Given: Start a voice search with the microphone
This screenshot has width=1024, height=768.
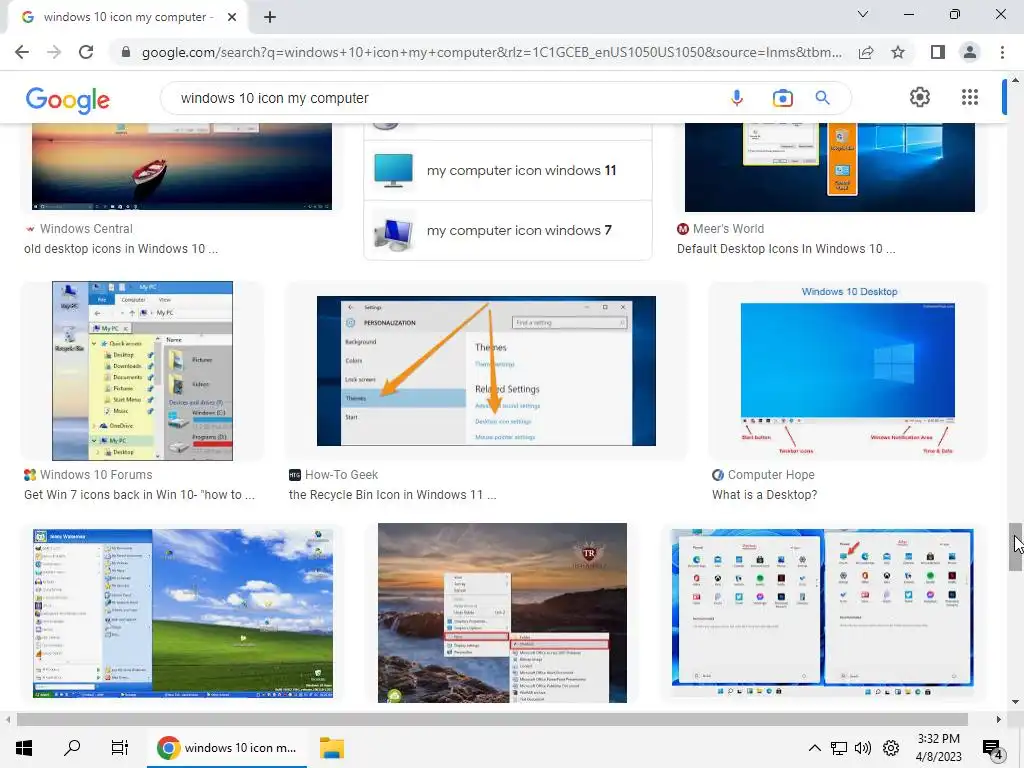Looking at the screenshot, I should coord(737,98).
